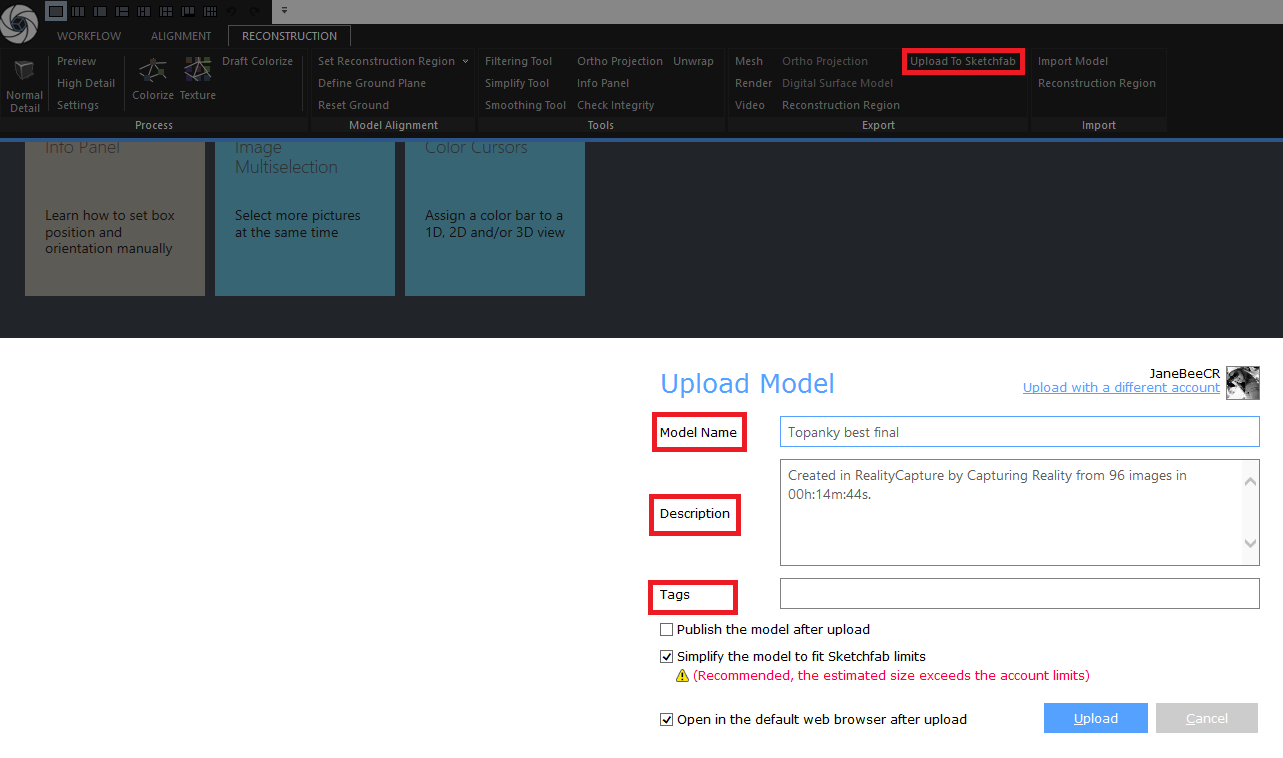The width and height of the screenshot is (1283, 758).
Task: Open the quick access toolbar customize arrow
Action: 285,10
